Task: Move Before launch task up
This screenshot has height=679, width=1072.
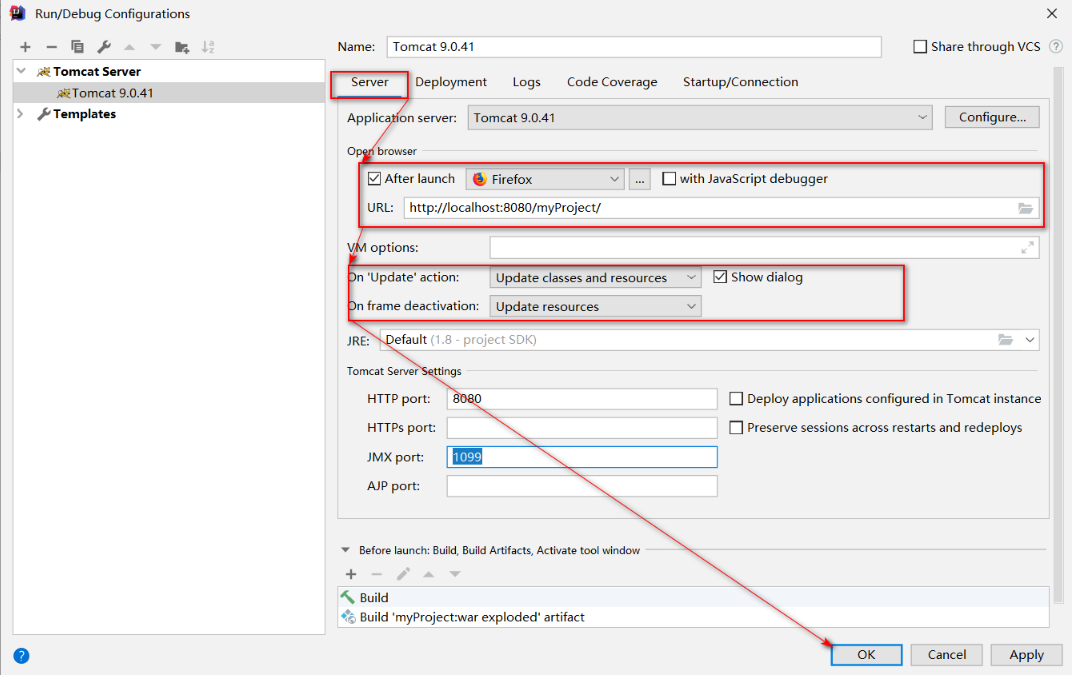Action: coord(429,574)
